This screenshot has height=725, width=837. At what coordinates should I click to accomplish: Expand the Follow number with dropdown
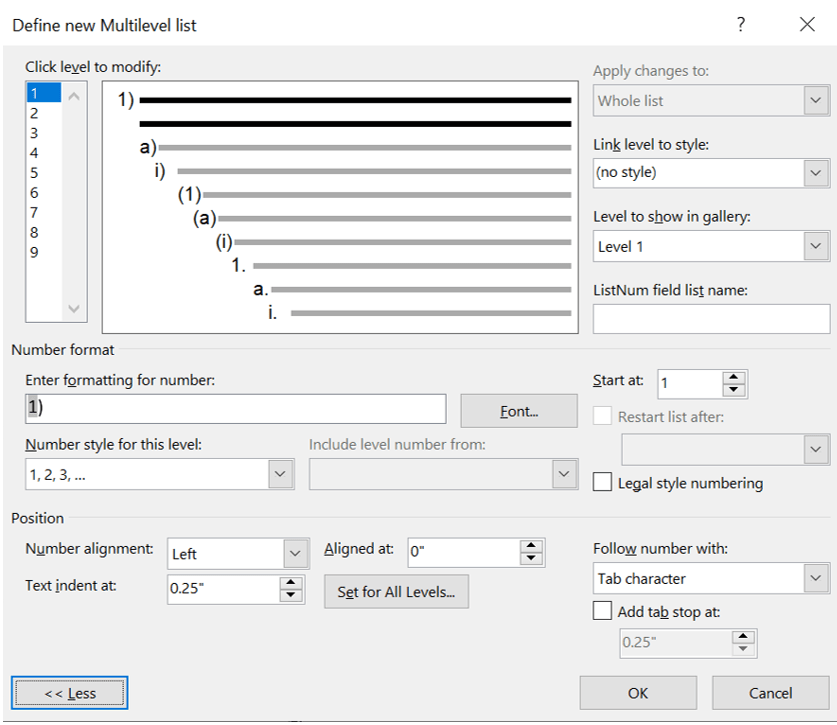click(x=816, y=579)
